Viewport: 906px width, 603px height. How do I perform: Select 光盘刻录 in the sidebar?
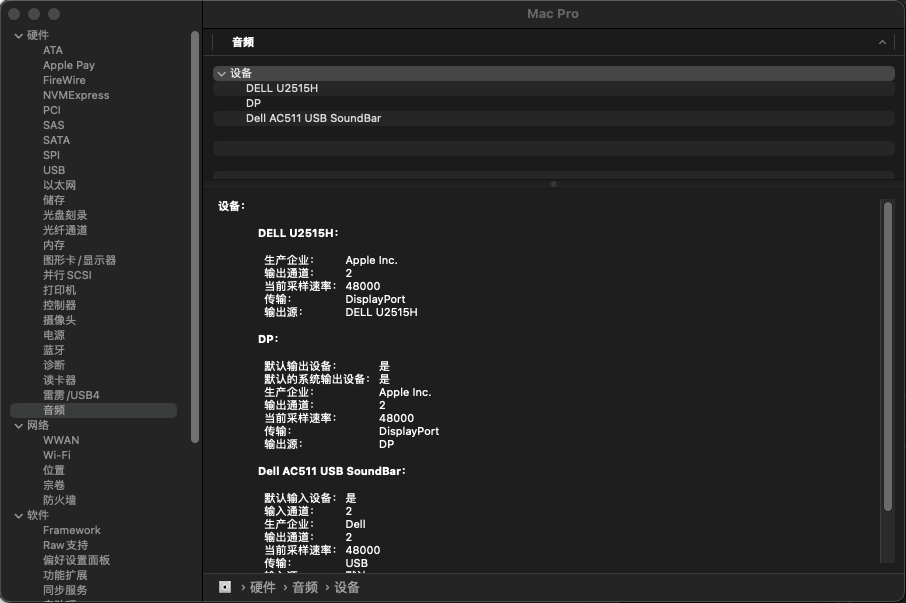point(65,215)
